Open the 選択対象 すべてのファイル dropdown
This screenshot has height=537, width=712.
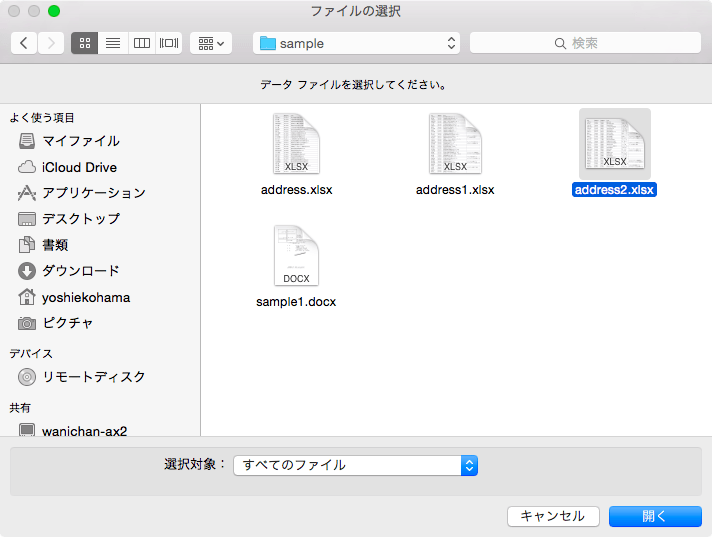click(356, 465)
